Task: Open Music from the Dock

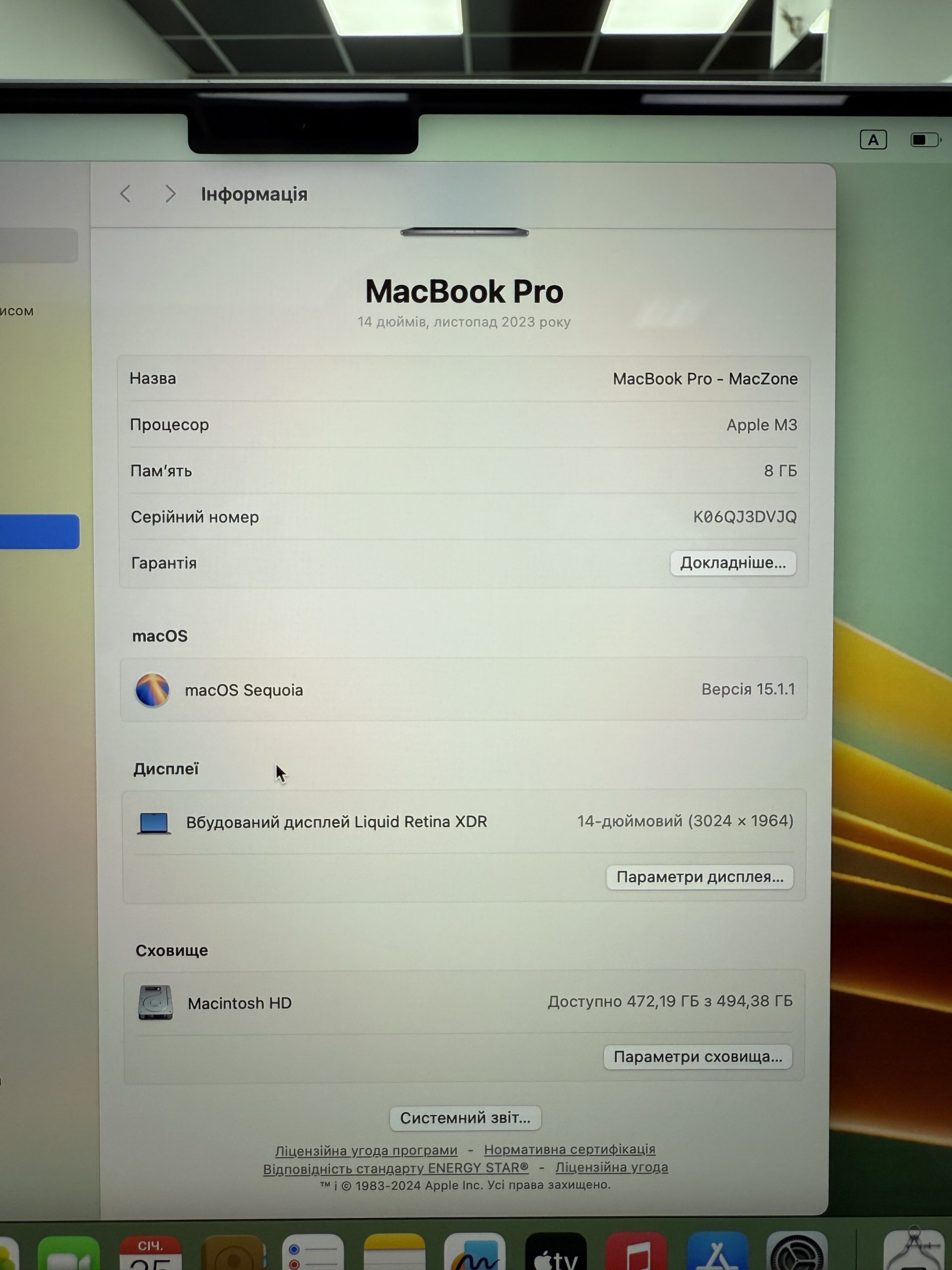Action: pyautogui.click(x=636, y=1251)
